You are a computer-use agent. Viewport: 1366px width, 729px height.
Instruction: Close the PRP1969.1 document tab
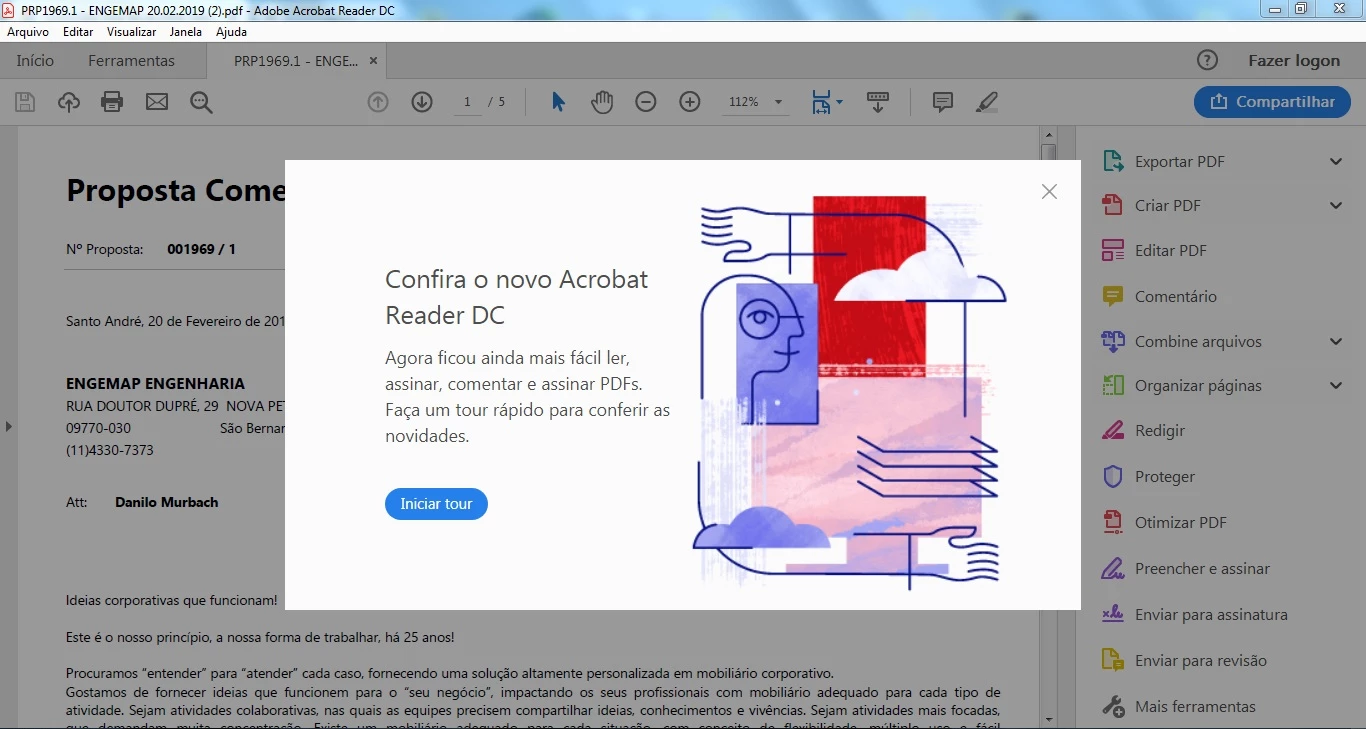click(x=374, y=61)
